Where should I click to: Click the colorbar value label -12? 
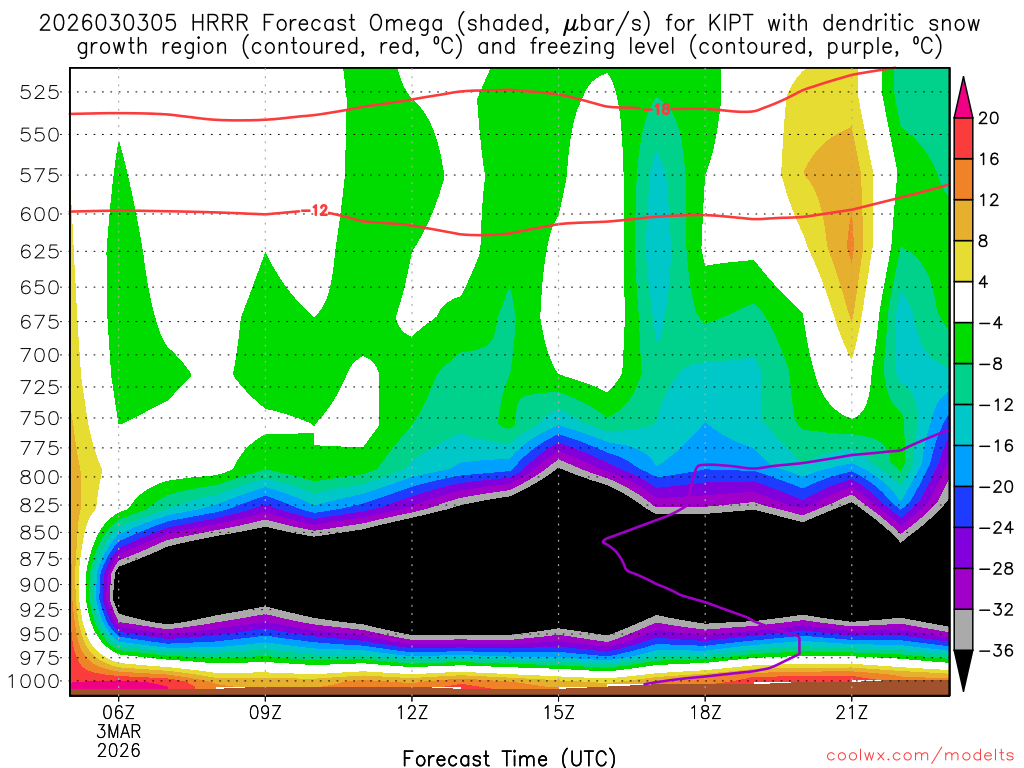tap(995, 406)
